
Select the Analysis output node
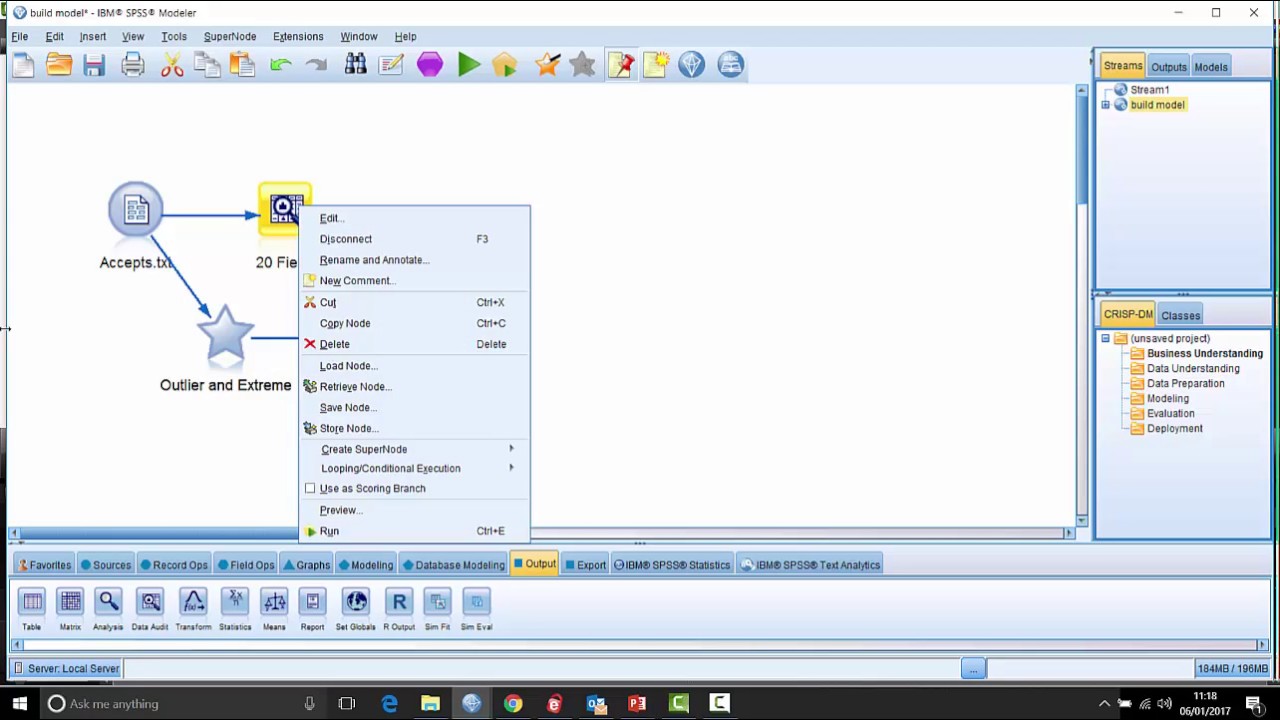(x=108, y=609)
